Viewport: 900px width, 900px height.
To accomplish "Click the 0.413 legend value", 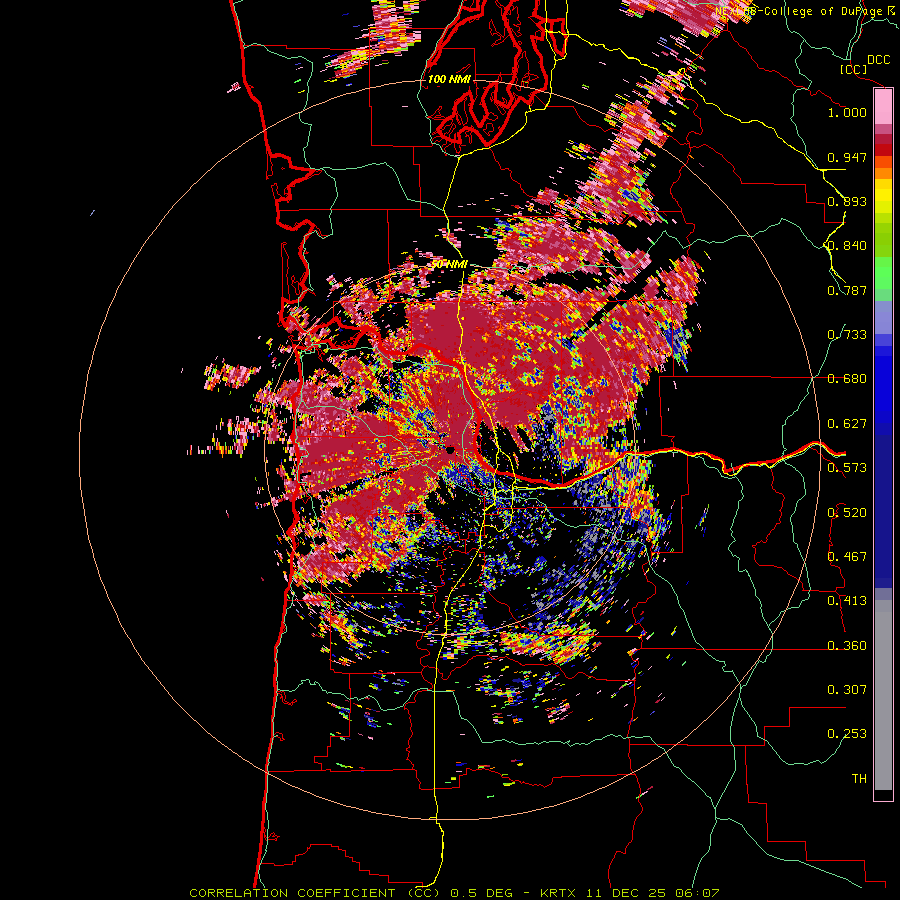I will point(847,601).
